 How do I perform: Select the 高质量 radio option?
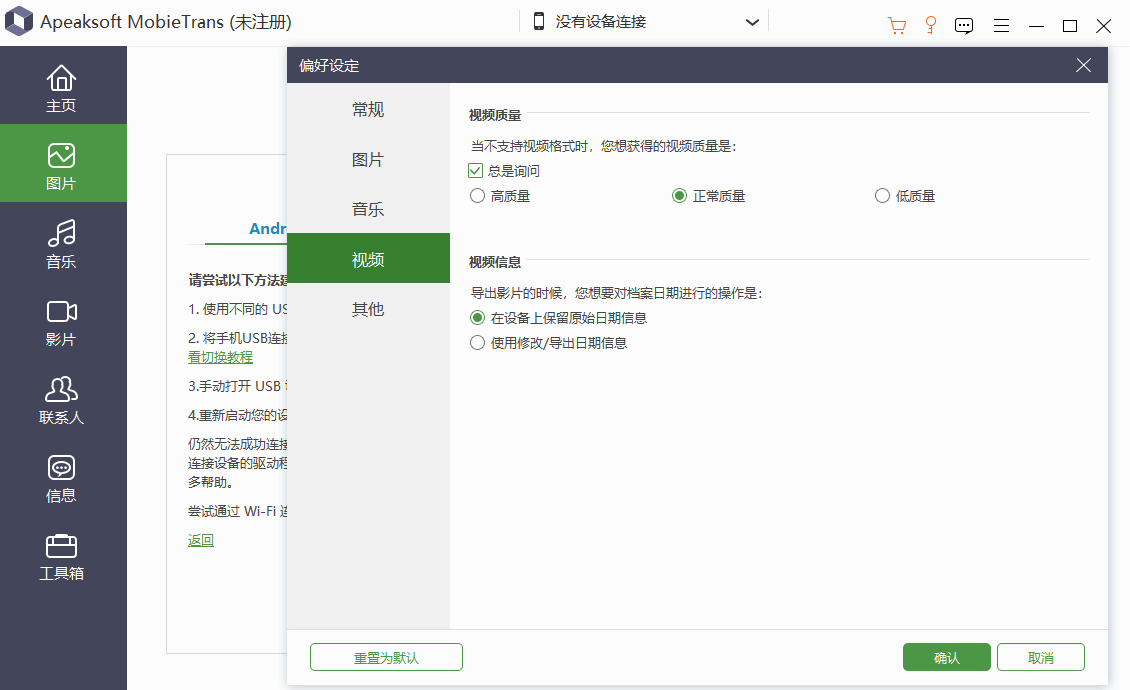(x=478, y=196)
